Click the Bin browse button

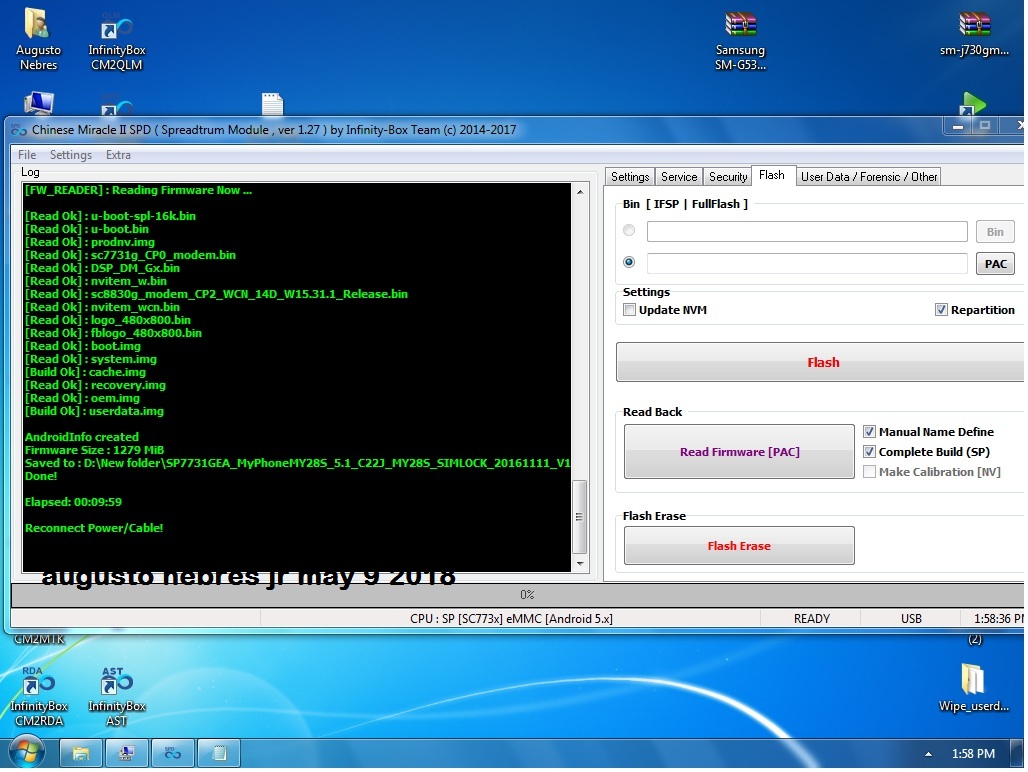[x=995, y=231]
